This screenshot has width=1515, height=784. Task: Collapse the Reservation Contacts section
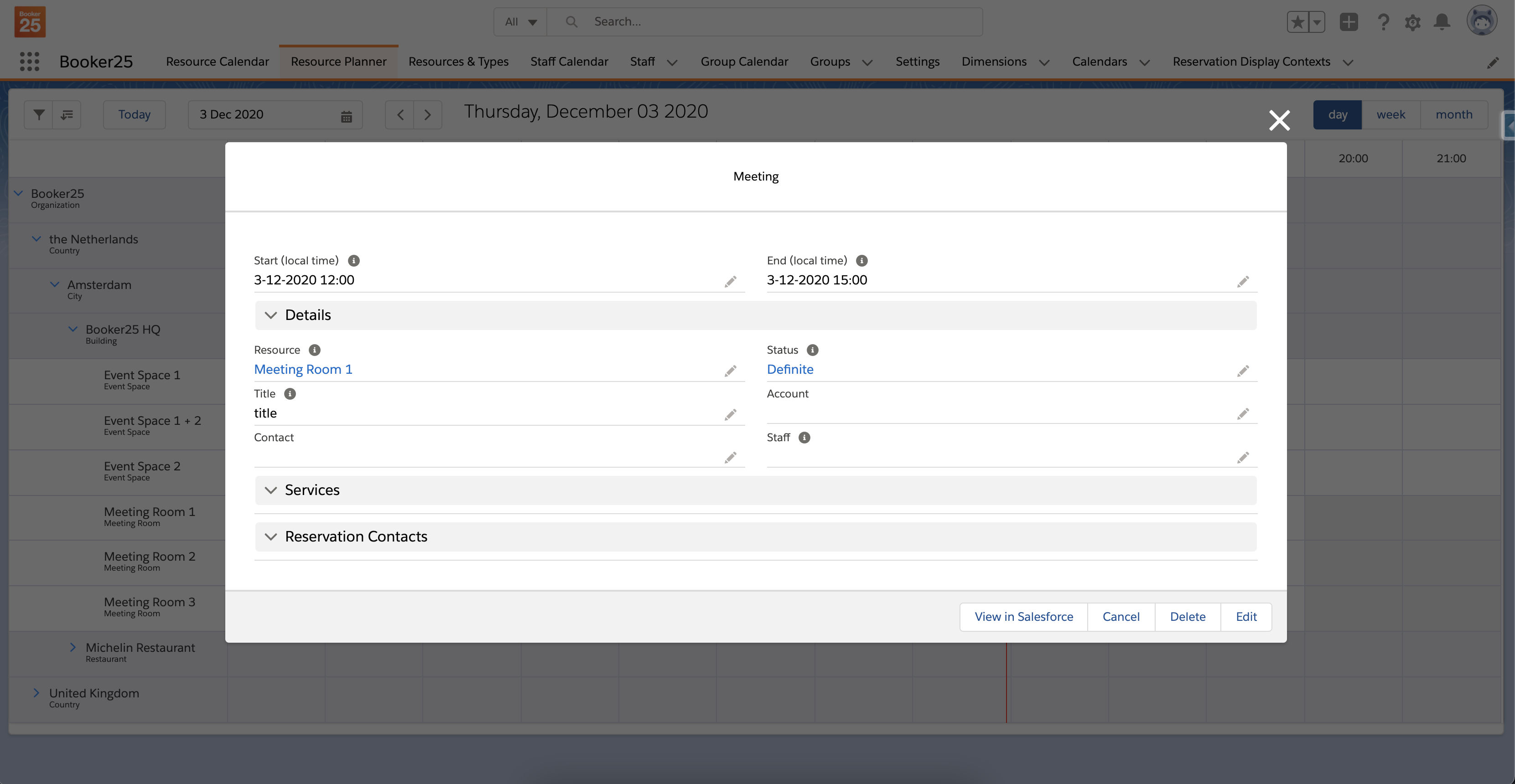(270, 536)
